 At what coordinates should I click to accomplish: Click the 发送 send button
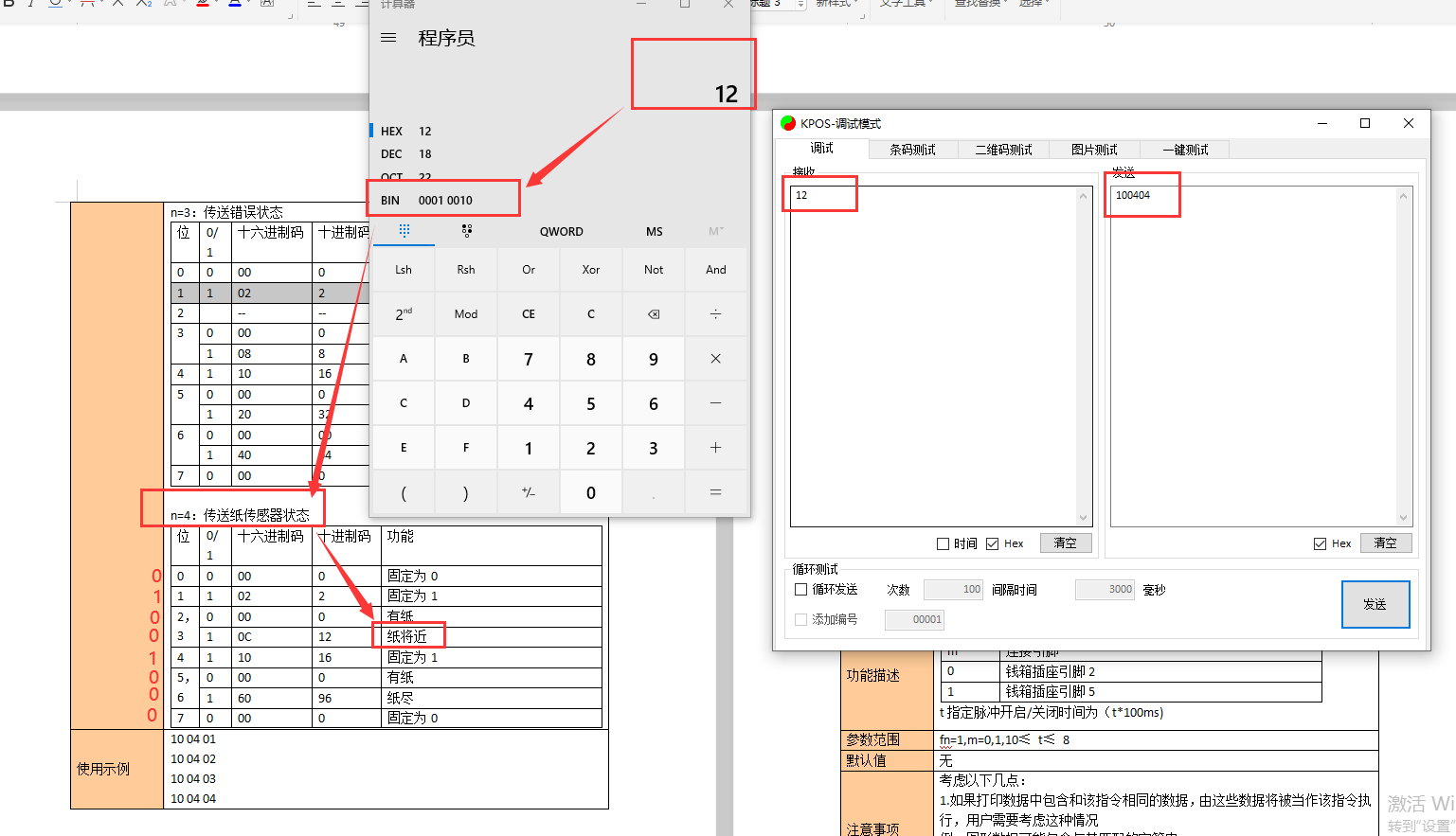[x=1375, y=604]
